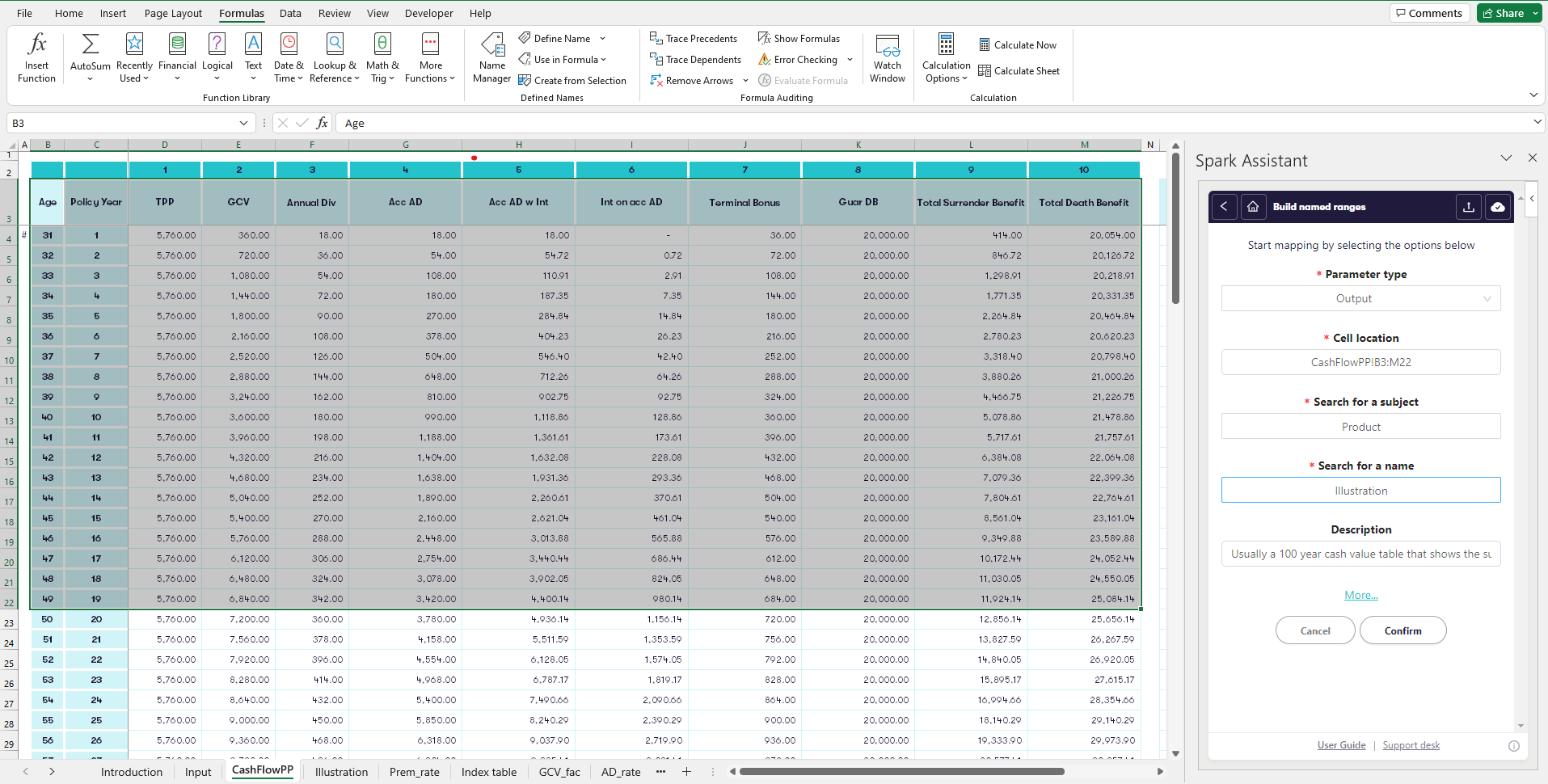Viewport: 1548px width, 784px height.
Task: Open the More... link under Description
Action: (x=1360, y=595)
